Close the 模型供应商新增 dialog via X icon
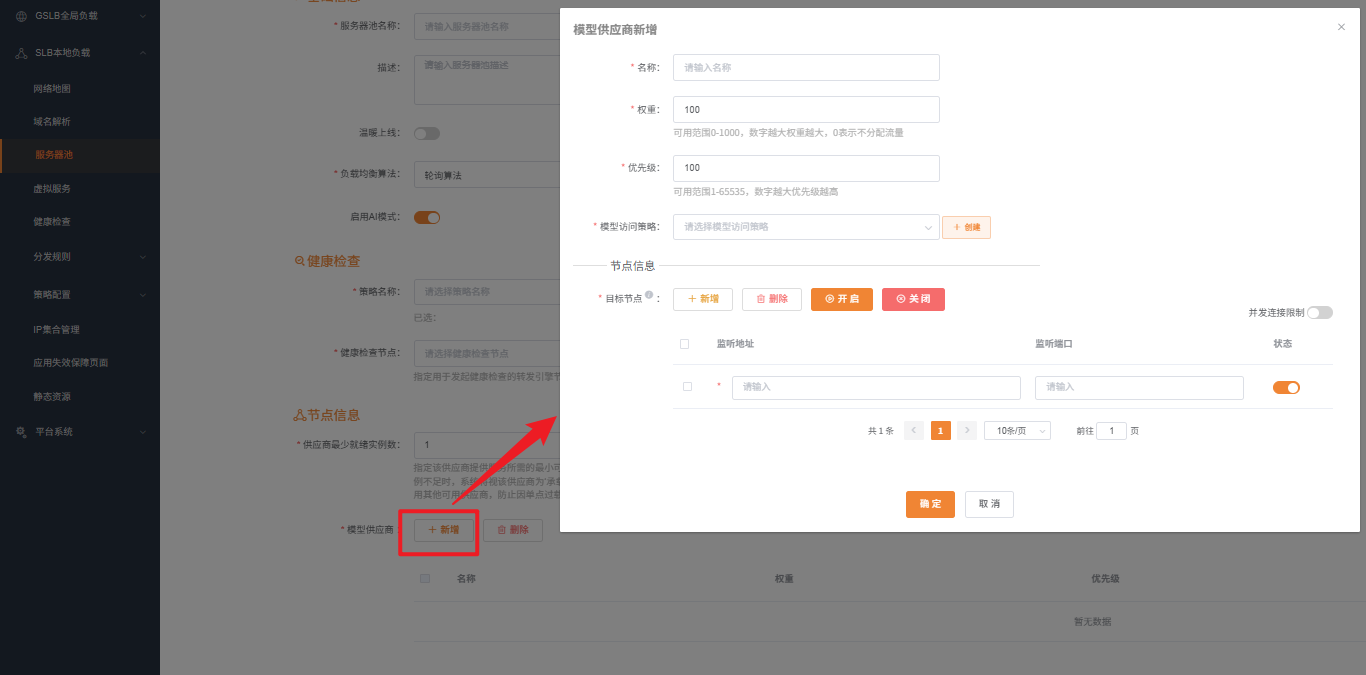1366x675 pixels. tap(1341, 27)
